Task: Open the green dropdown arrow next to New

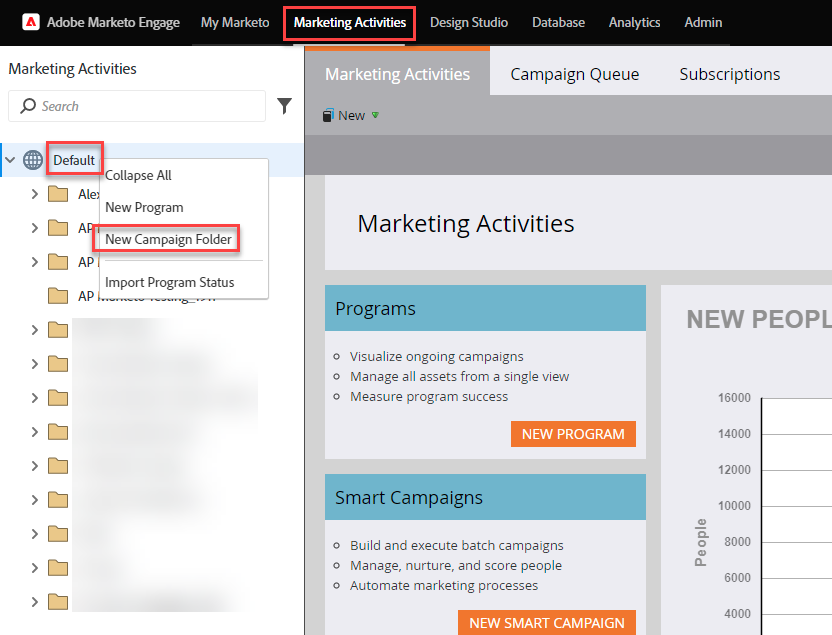Action: [x=373, y=115]
